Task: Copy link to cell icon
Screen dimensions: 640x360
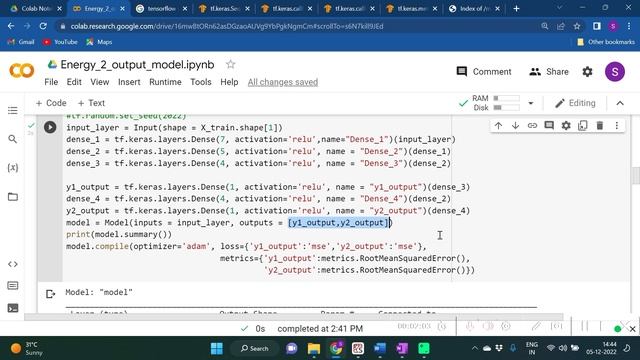Action: (532, 126)
